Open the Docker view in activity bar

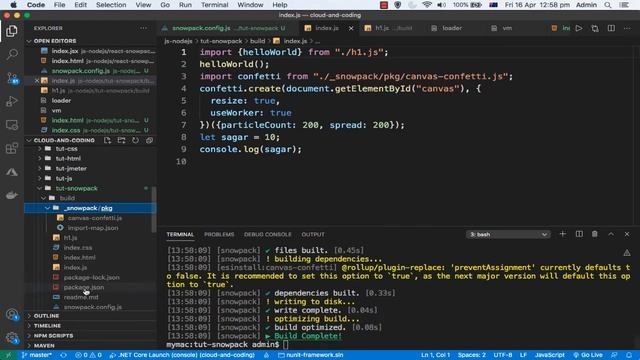click(12, 195)
